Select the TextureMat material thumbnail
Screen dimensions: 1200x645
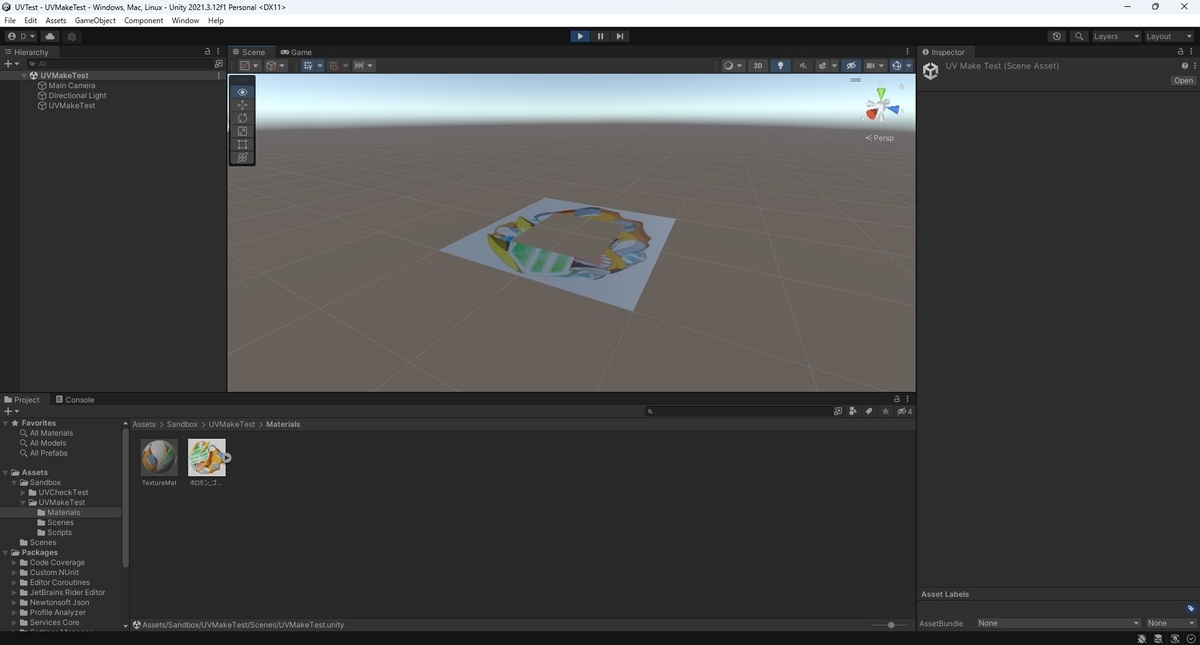point(159,457)
